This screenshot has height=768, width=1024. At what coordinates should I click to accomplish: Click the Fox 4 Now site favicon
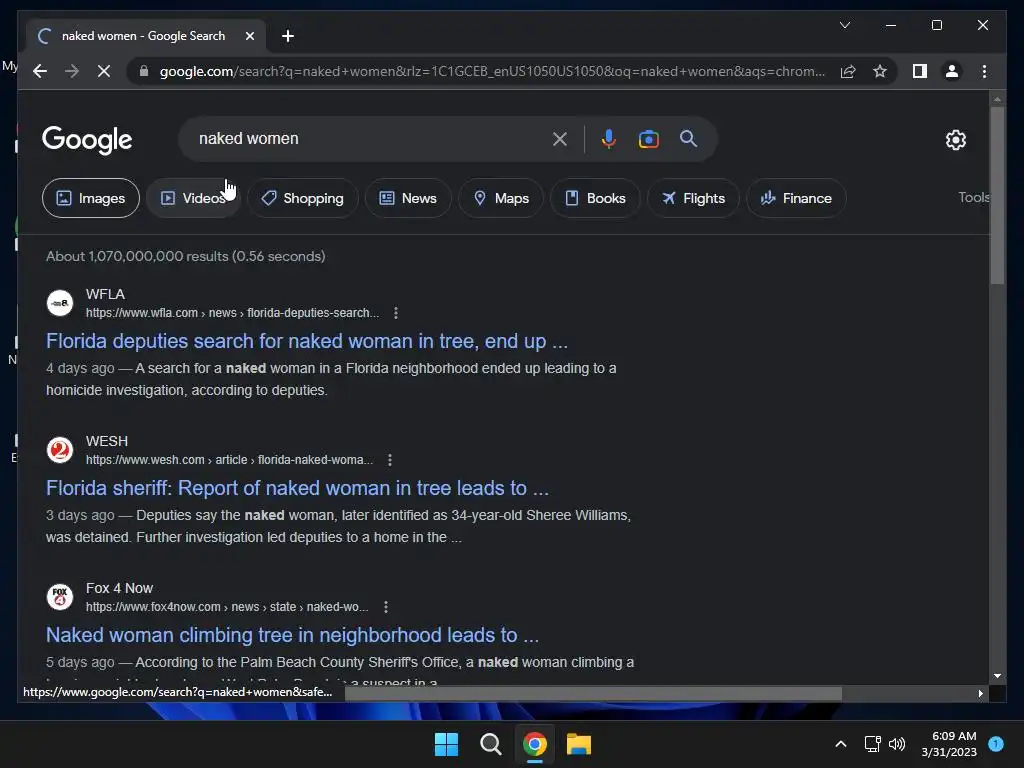(60, 597)
